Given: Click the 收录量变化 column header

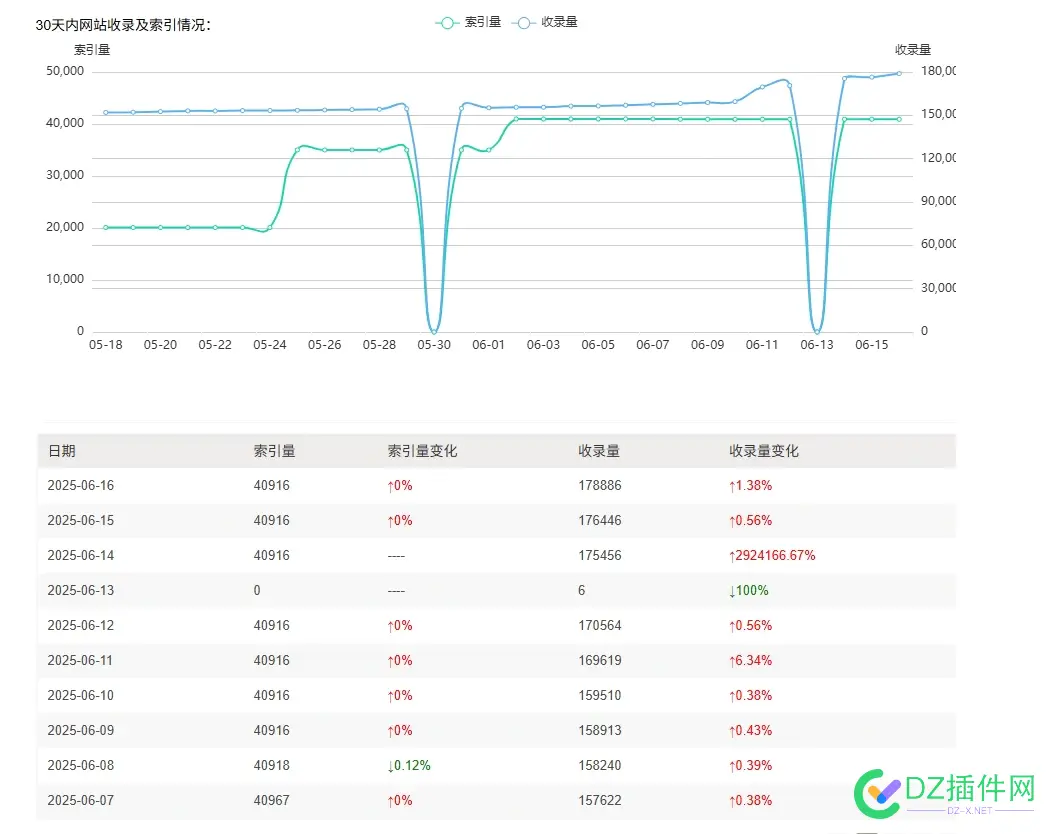Looking at the screenshot, I should tap(764, 451).
